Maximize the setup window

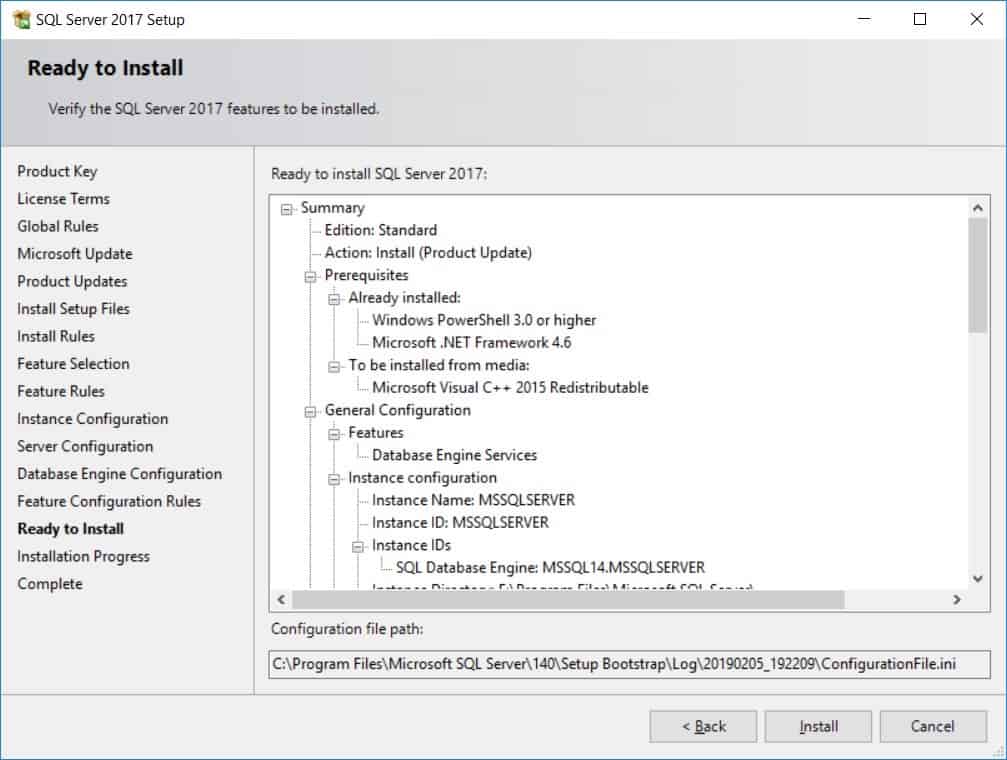tap(920, 19)
